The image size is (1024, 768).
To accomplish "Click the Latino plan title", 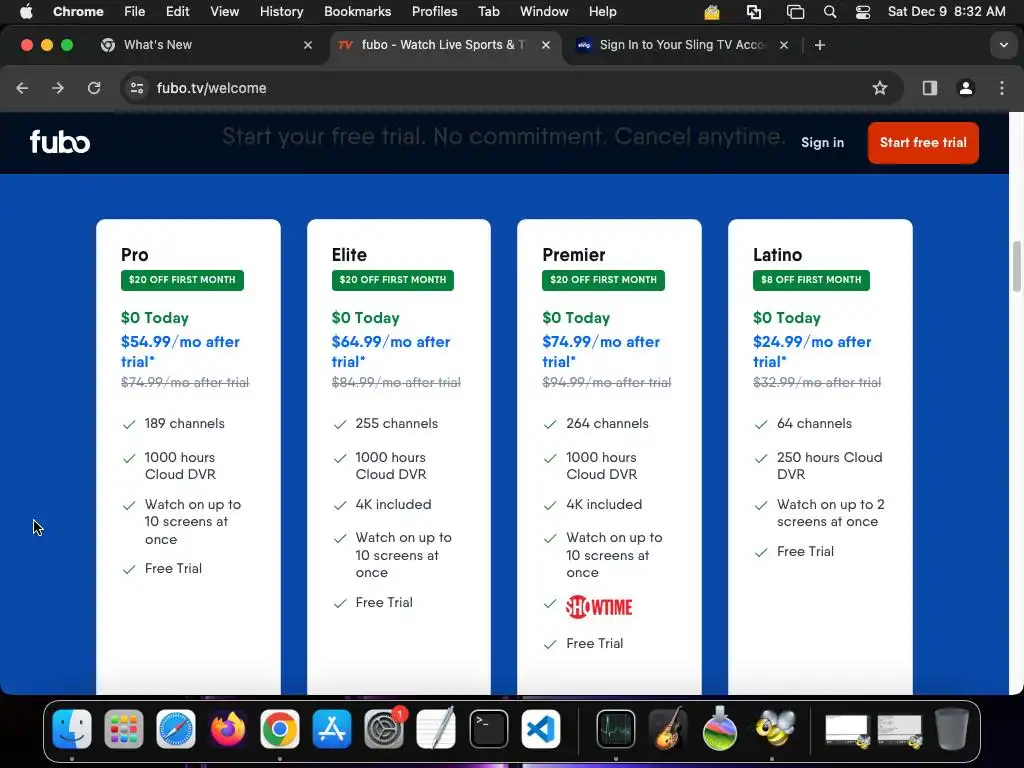I will [777, 255].
